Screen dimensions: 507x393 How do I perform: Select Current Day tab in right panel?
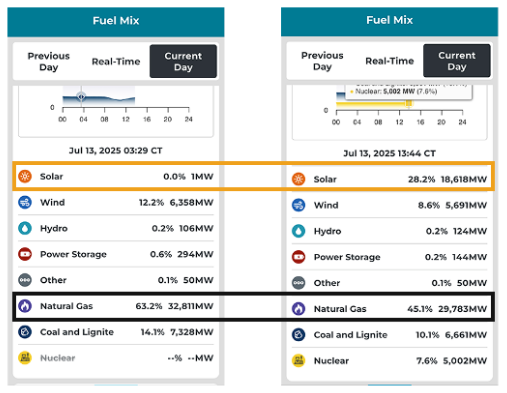(x=457, y=61)
